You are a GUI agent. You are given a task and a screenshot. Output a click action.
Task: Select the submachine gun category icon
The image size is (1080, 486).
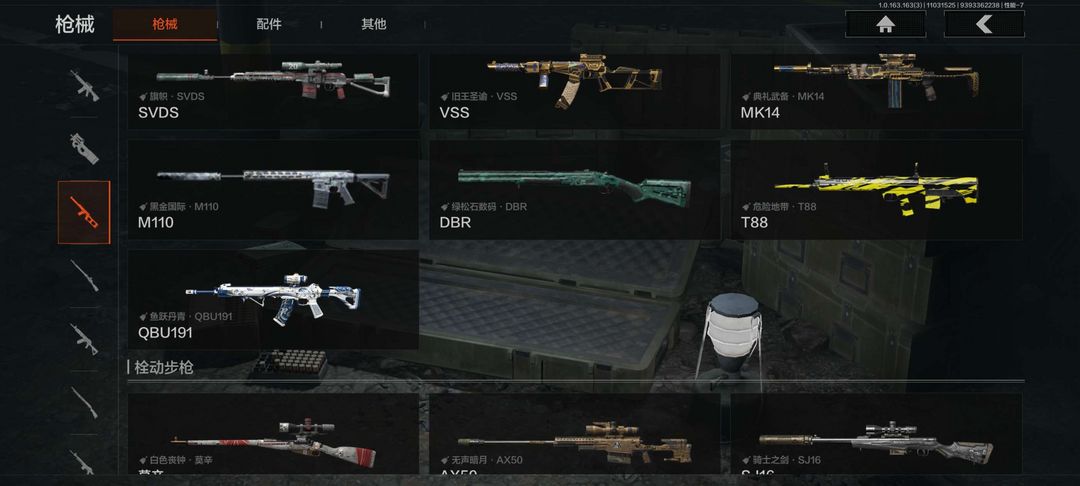(84, 148)
